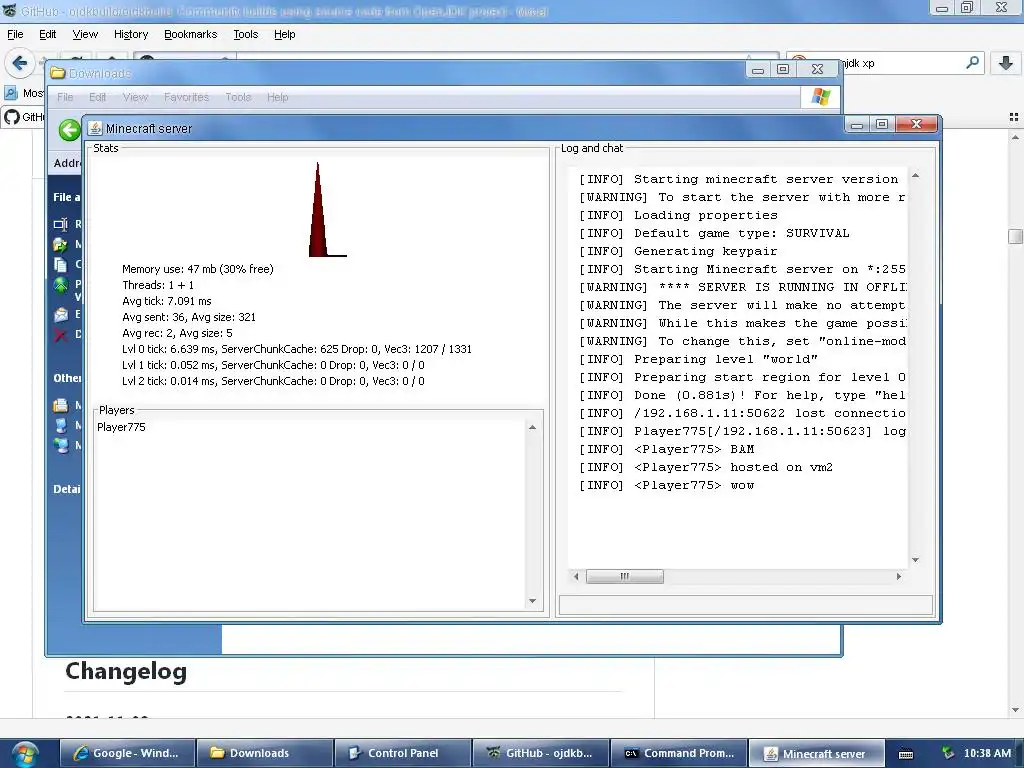Click the Most Visited bookmark icon
This screenshot has width=1024, height=768.
pyautogui.click(x=11, y=93)
